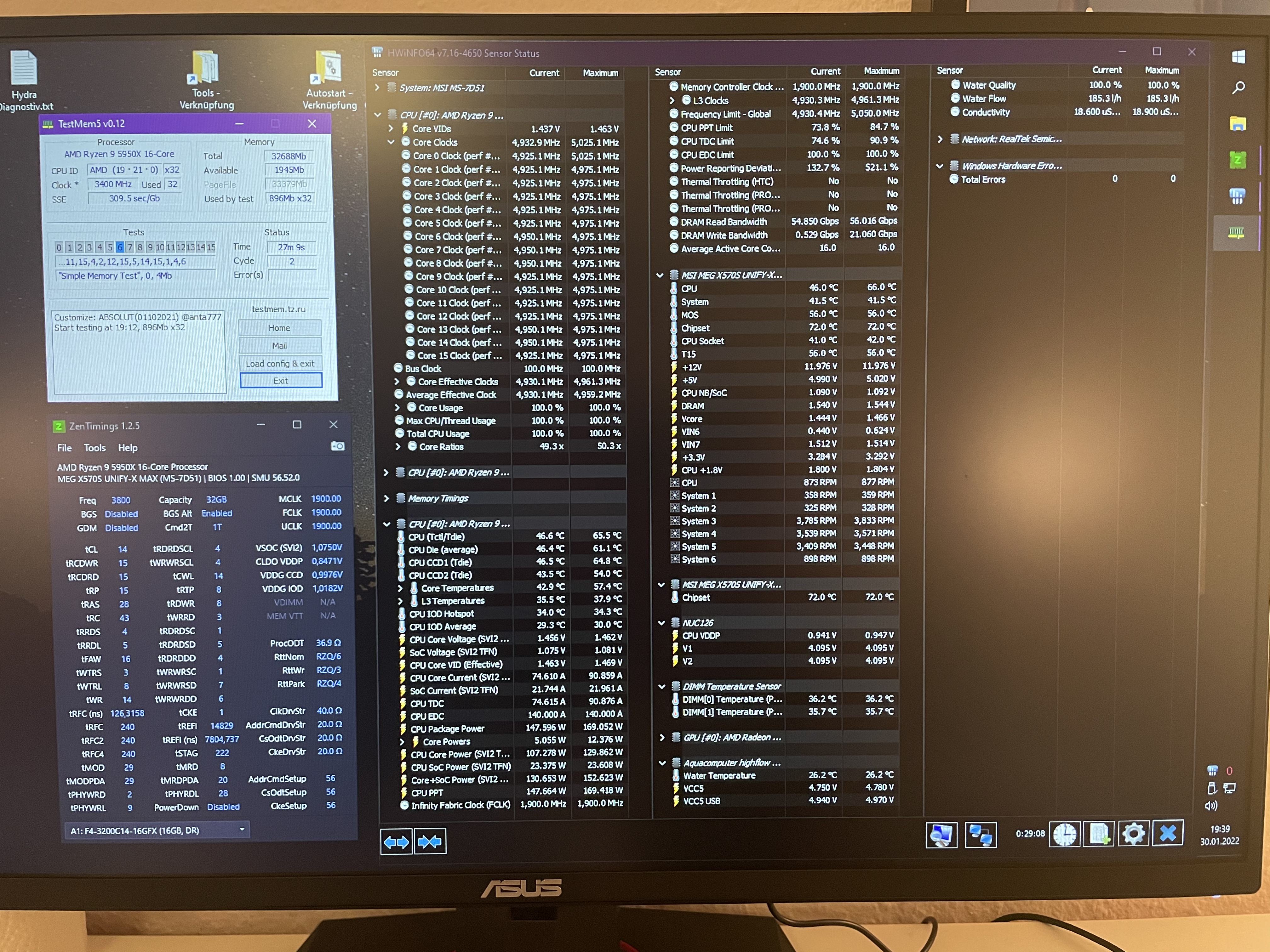Open the ZenTimings memory module dropdown
This screenshot has height=952, width=1270.
point(157,830)
